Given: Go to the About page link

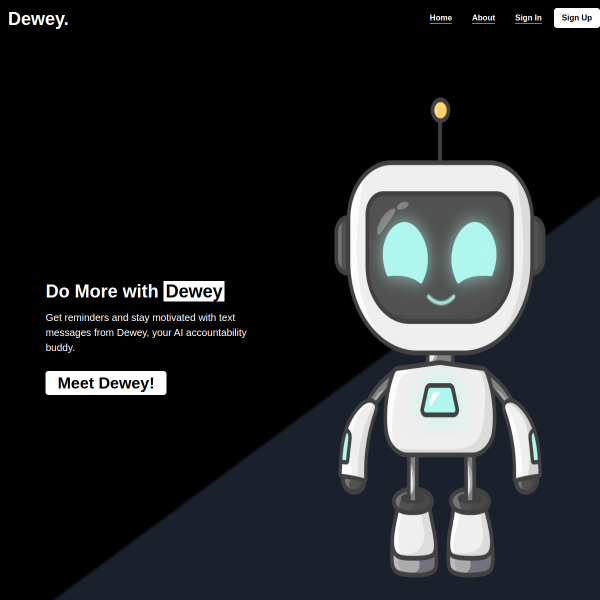Looking at the screenshot, I should [483, 18].
